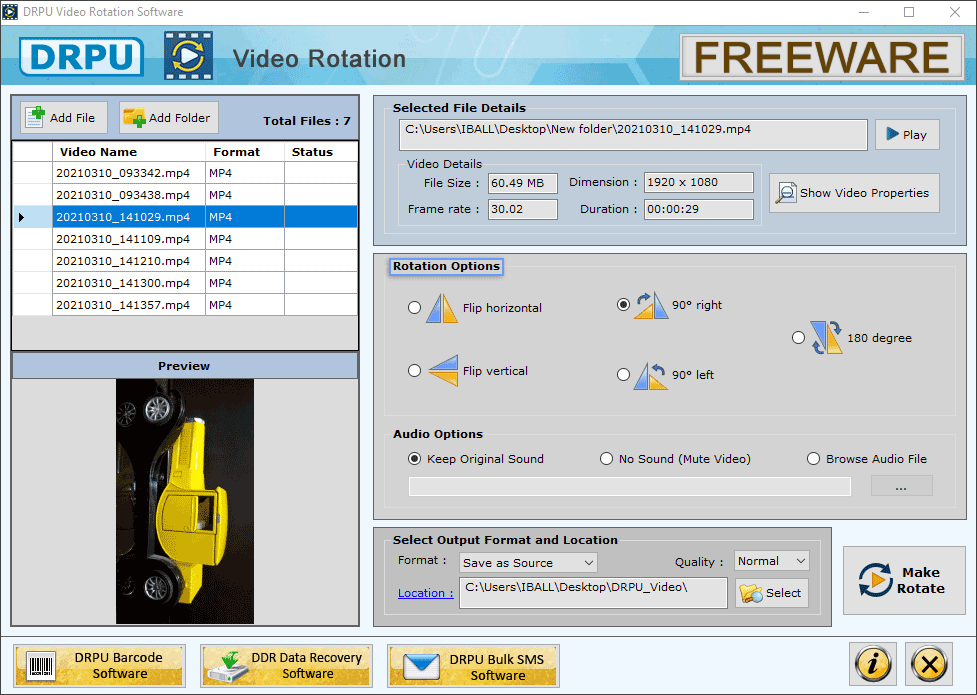
Task: Select the Flip vertical radio button
Action: 414,371
